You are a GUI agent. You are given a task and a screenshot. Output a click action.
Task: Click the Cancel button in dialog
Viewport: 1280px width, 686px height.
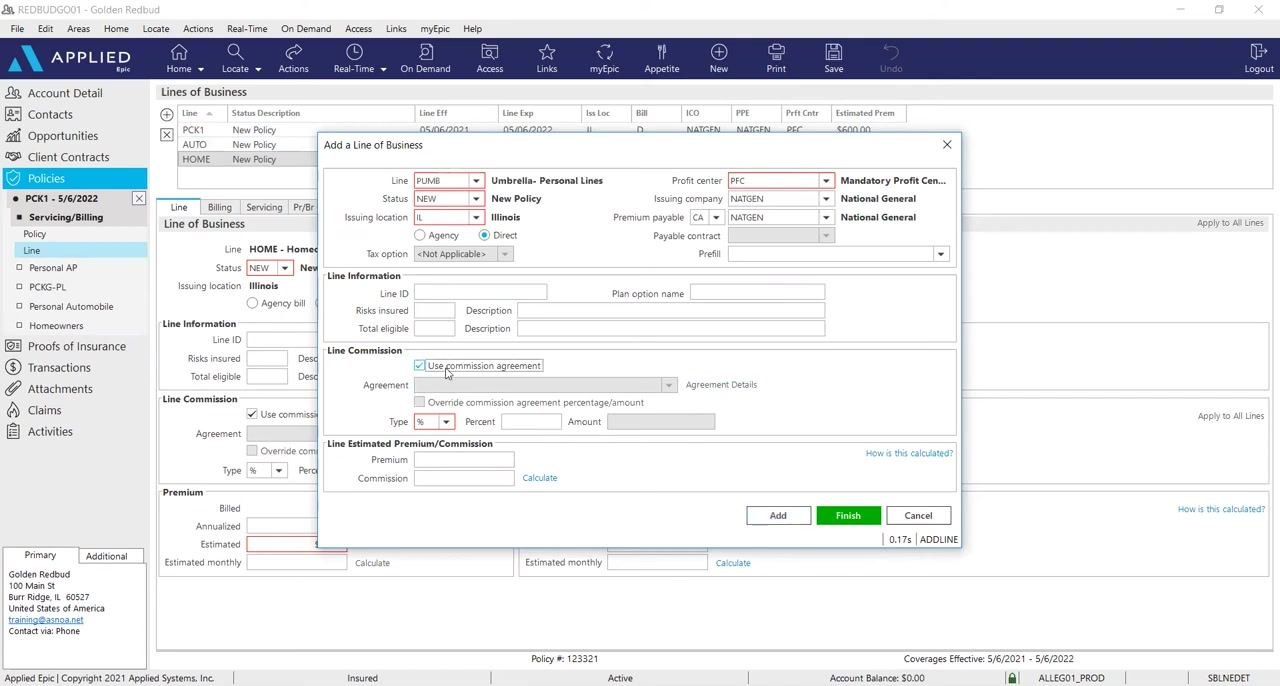coord(918,516)
